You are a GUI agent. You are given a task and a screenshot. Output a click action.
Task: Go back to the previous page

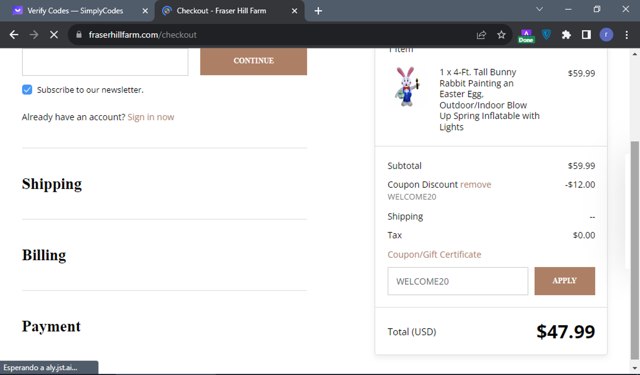pyautogui.click(x=14, y=35)
